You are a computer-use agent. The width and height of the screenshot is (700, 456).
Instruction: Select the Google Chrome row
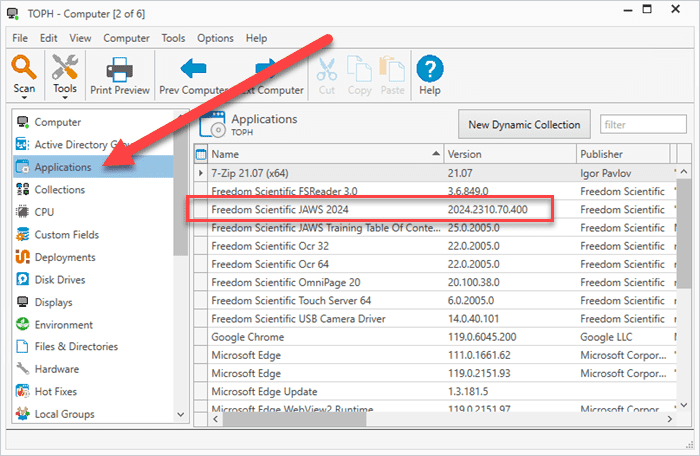(435, 337)
